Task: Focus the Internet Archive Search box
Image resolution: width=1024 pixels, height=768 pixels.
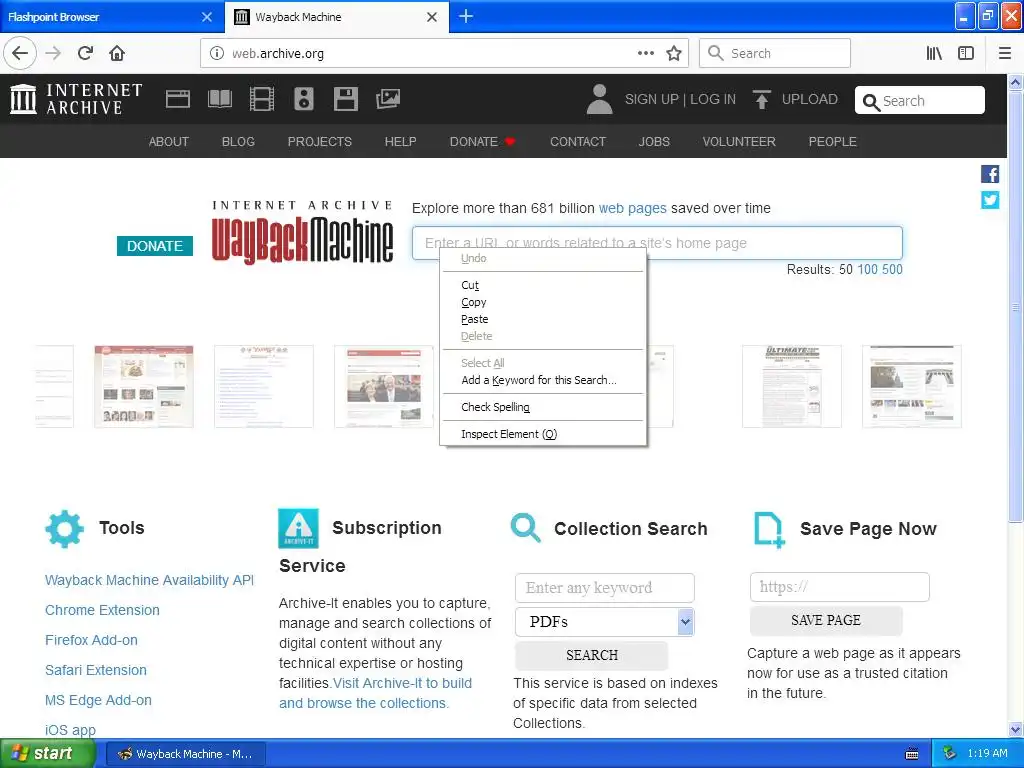Action: [920, 101]
